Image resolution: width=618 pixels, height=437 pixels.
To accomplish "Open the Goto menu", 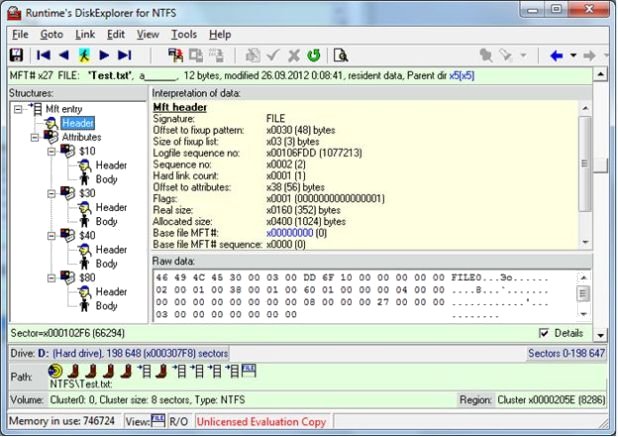I will [x=52, y=35].
